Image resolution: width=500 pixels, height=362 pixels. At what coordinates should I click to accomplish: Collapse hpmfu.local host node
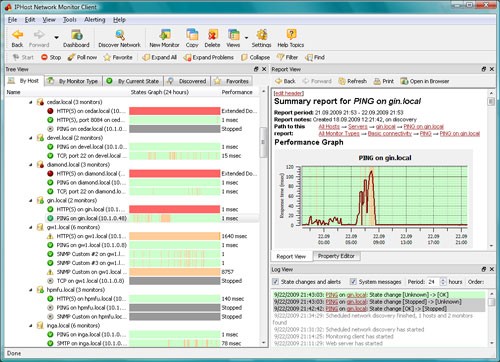pyautogui.click(x=31, y=290)
